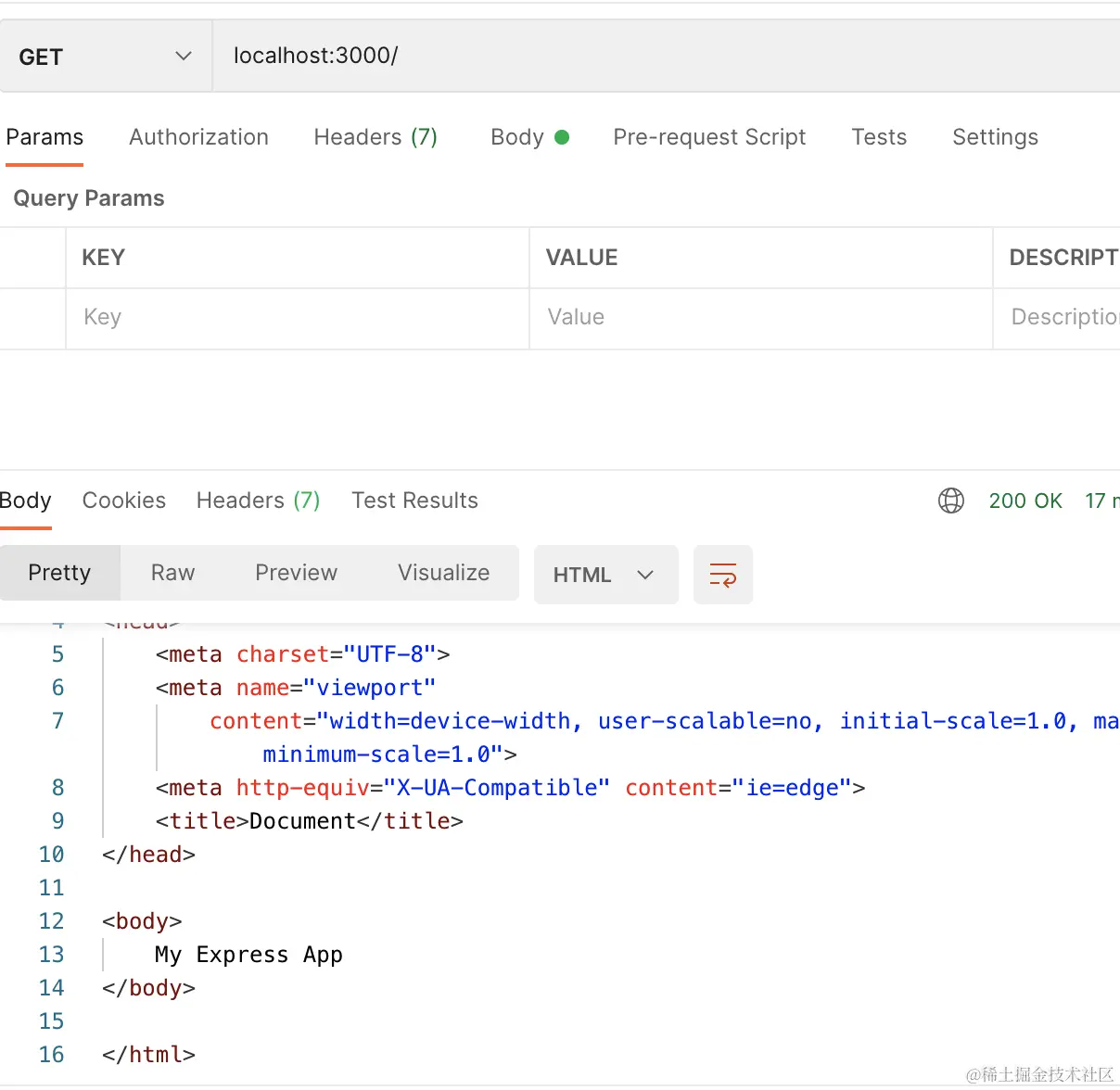Open the Pre-request Script tab

pos(709,137)
